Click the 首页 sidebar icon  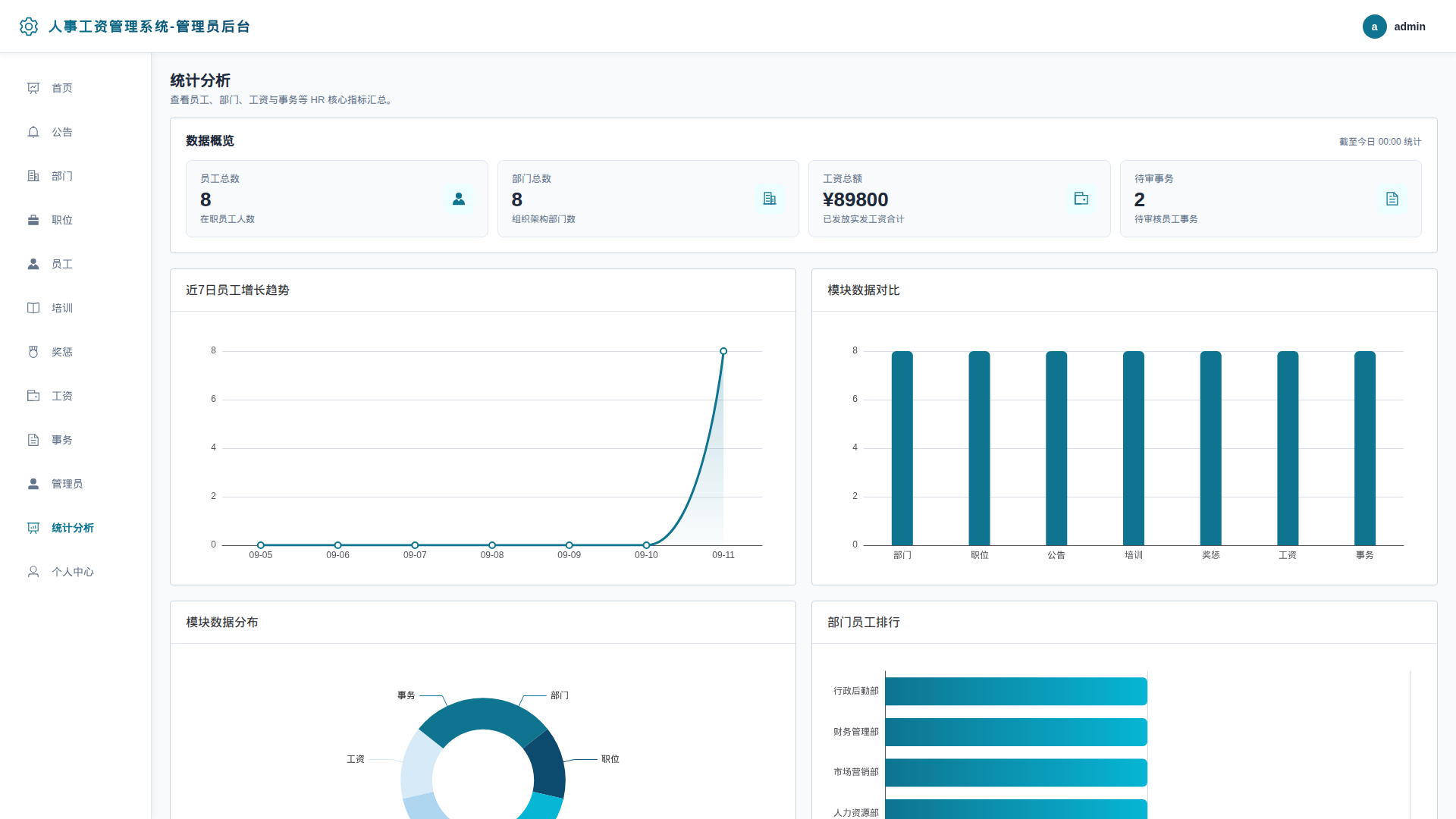coord(33,88)
